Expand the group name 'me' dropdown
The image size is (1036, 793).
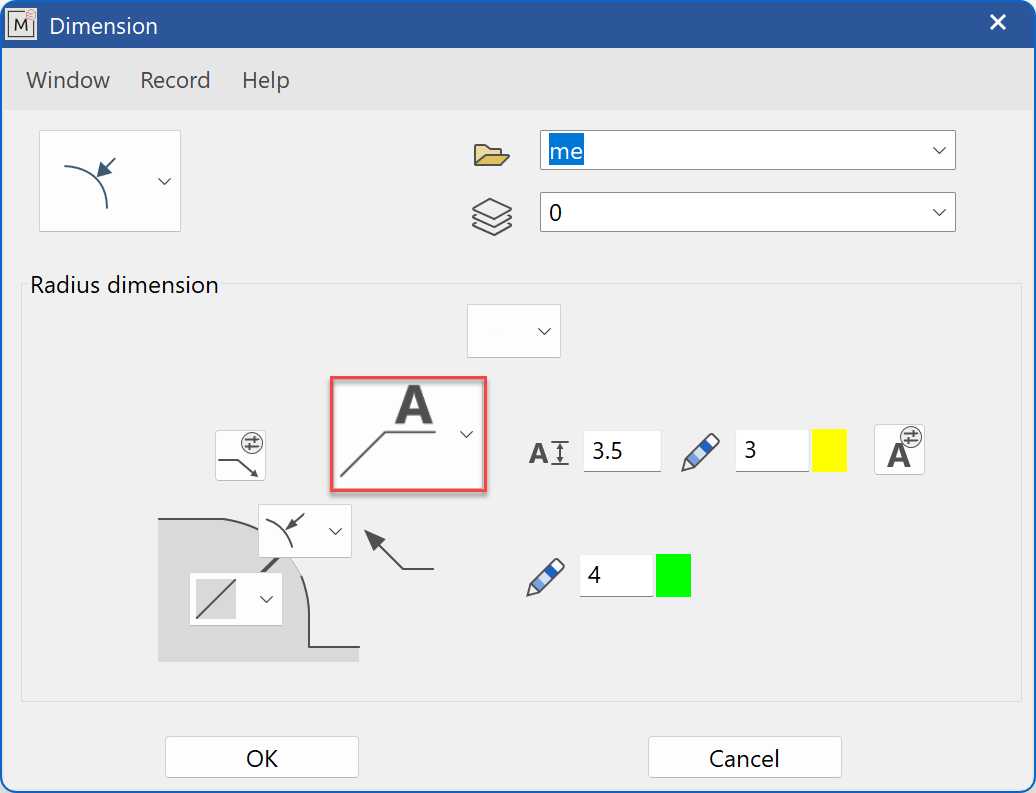[938, 150]
